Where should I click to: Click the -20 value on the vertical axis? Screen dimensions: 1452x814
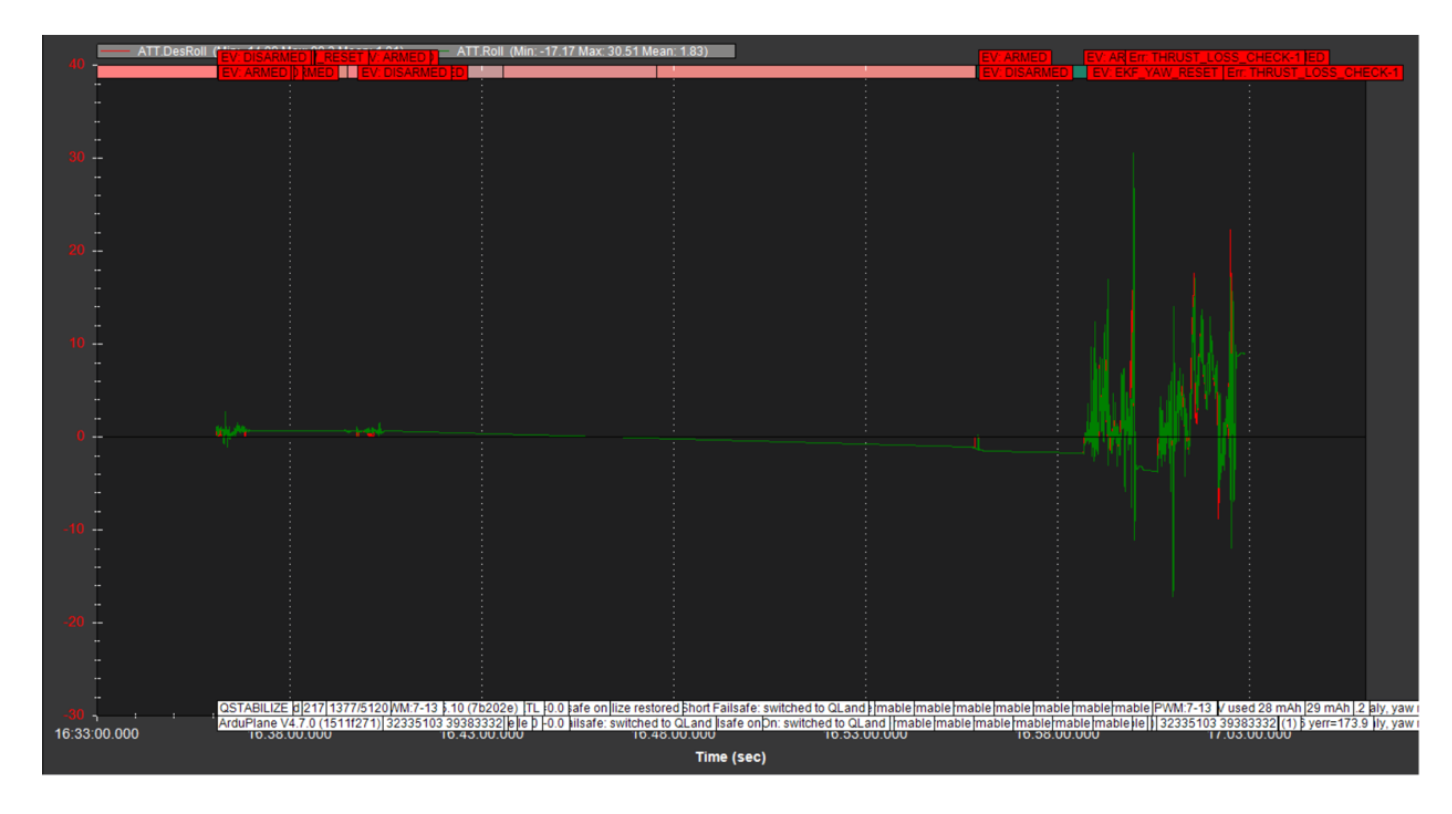pyautogui.click(x=73, y=622)
